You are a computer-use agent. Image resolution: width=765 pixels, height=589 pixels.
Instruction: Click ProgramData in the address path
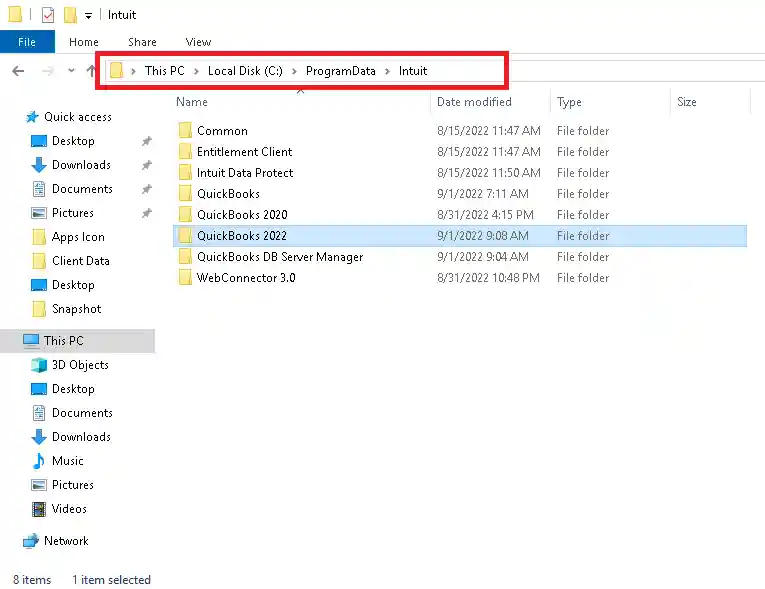341,71
